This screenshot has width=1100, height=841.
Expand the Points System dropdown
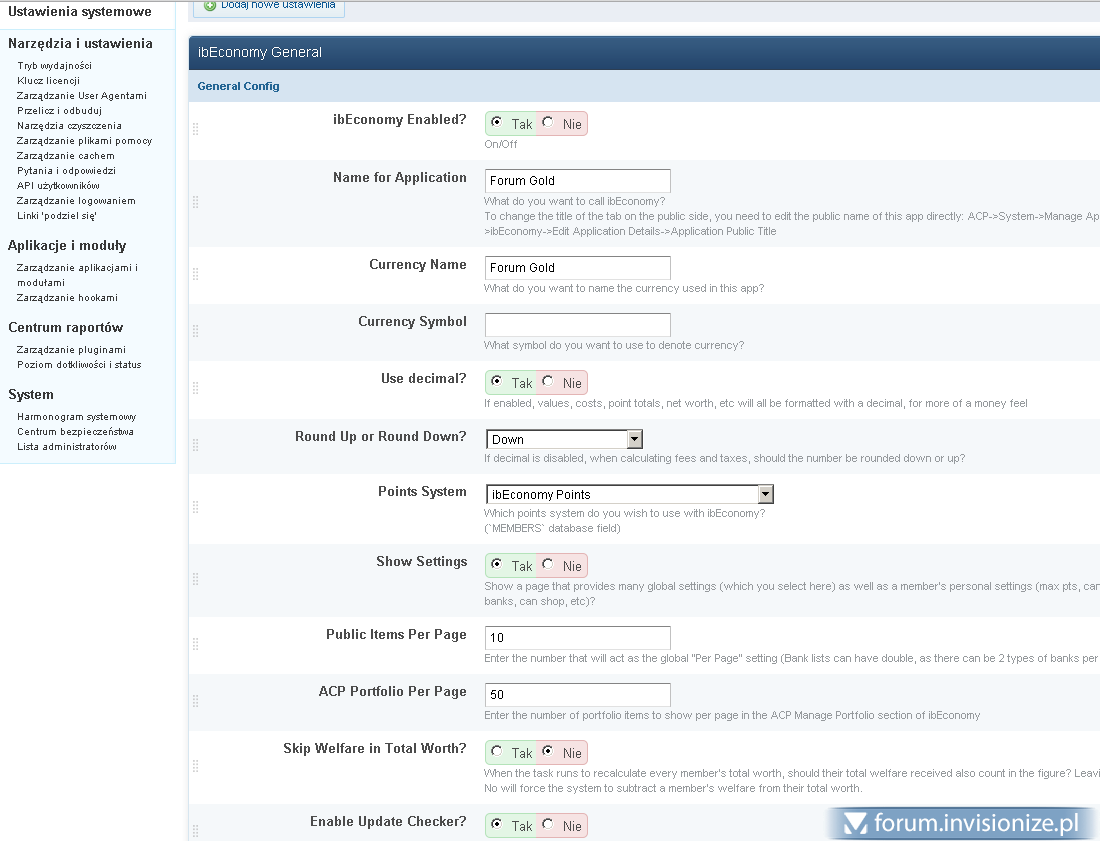[x=765, y=494]
